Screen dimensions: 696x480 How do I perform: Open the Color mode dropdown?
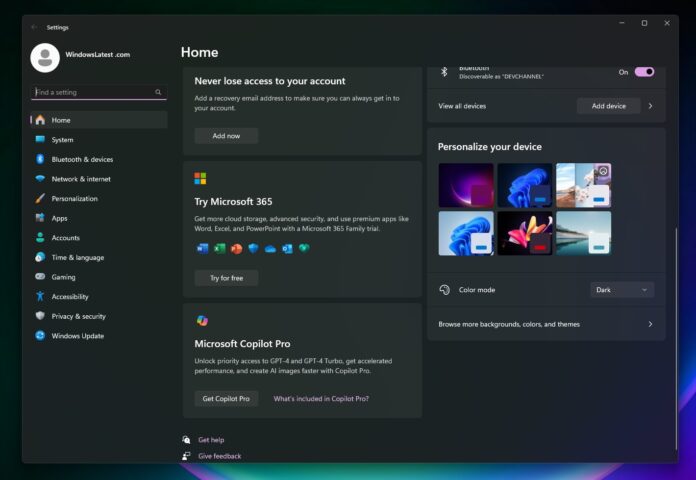(x=622, y=290)
